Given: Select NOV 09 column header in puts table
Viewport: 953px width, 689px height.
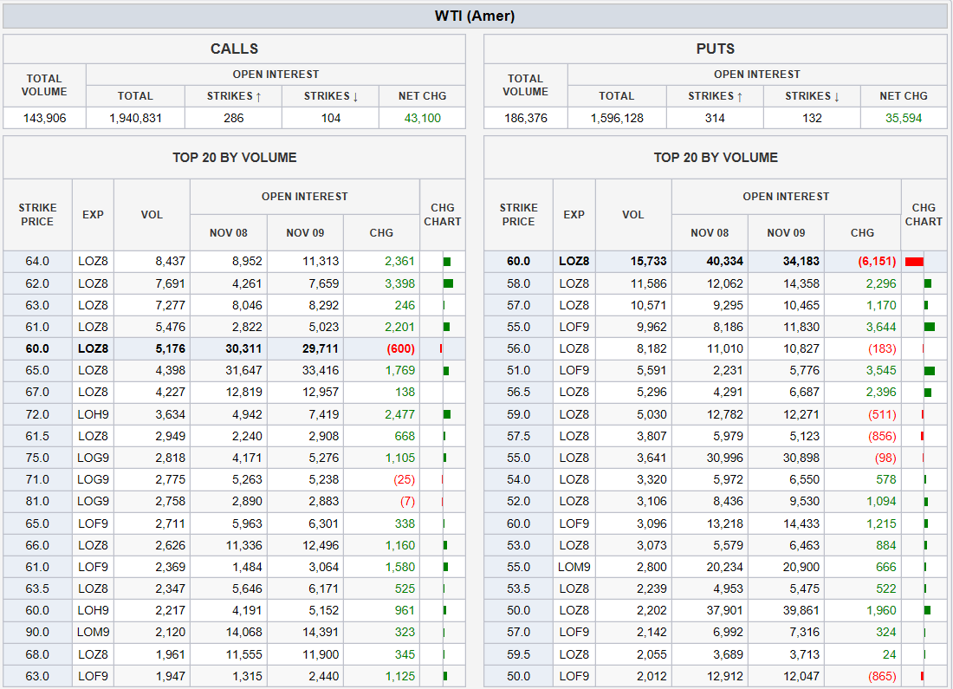Looking at the screenshot, I should tap(786, 232).
